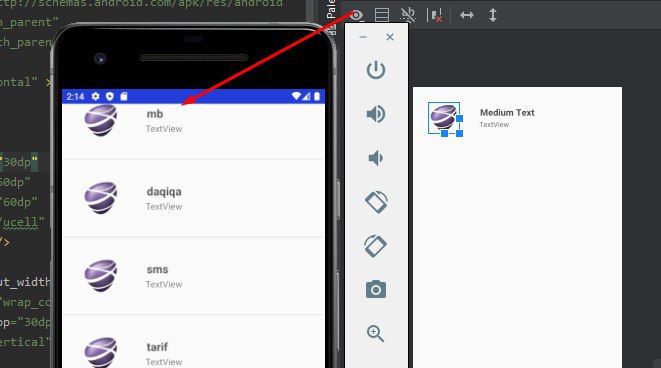Tap the 'tarif' list item on phone
The width and height of the screenshot is (661, 368).
click(x=193, y=342)
